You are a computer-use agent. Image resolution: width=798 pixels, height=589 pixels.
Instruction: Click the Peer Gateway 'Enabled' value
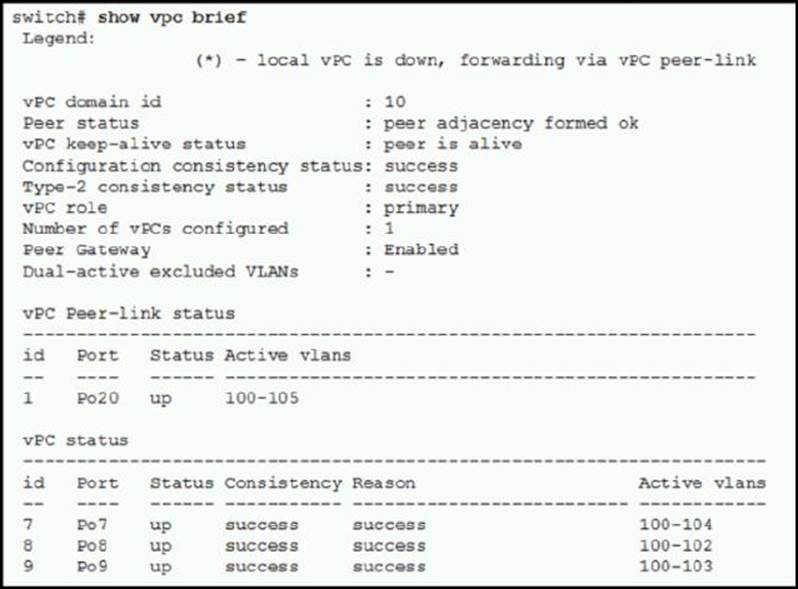[421, 250]
